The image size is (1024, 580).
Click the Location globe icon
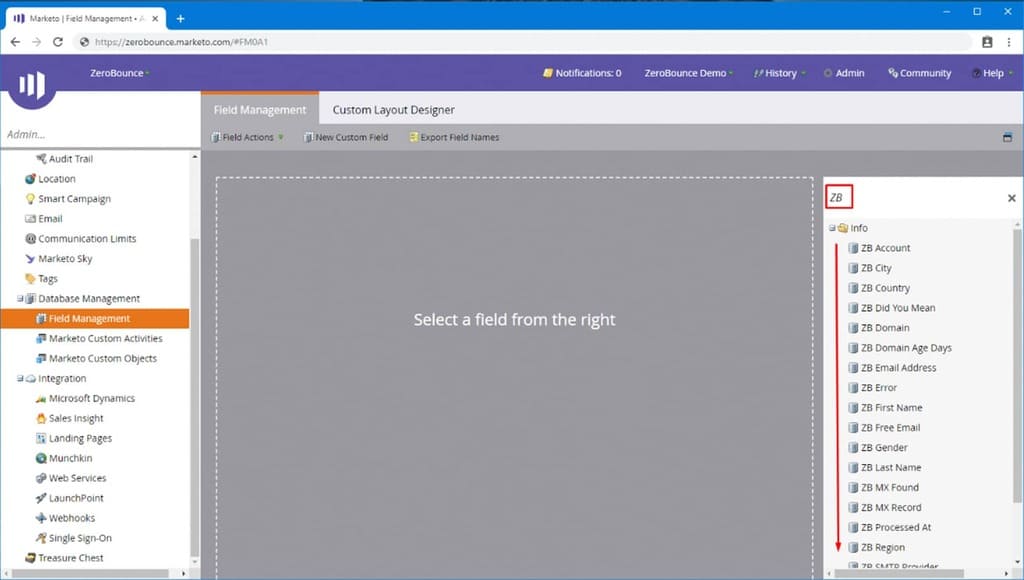point(30,179)
